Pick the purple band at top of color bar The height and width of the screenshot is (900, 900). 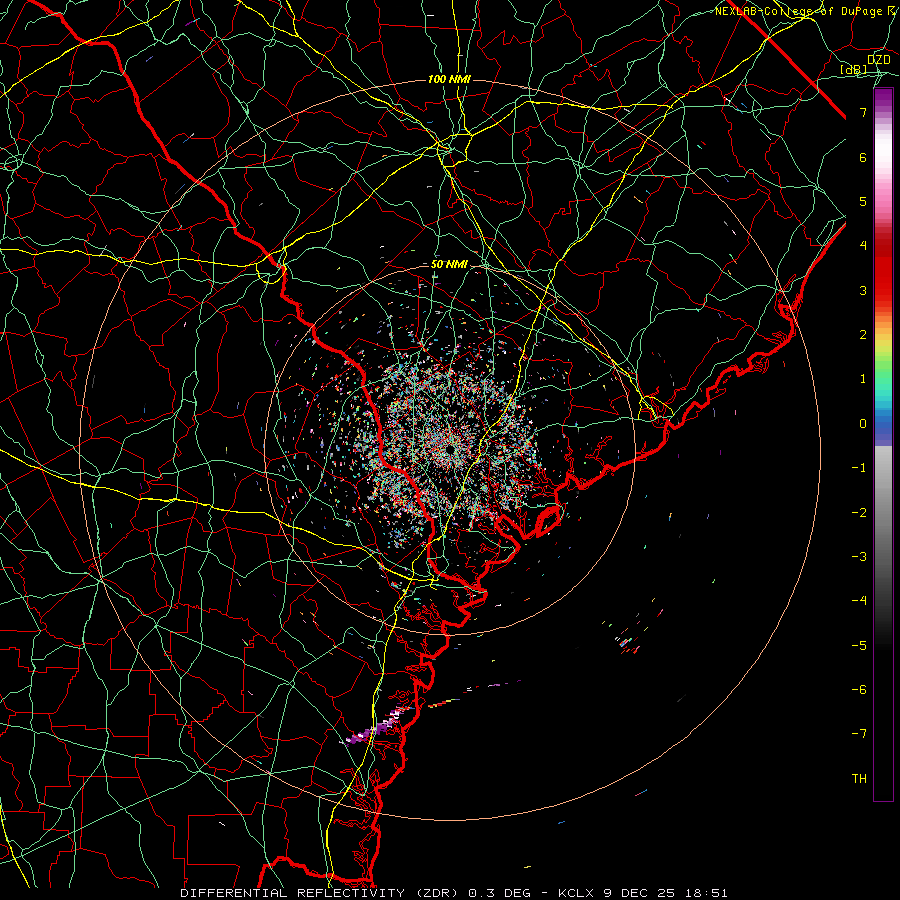click(883, 99)
